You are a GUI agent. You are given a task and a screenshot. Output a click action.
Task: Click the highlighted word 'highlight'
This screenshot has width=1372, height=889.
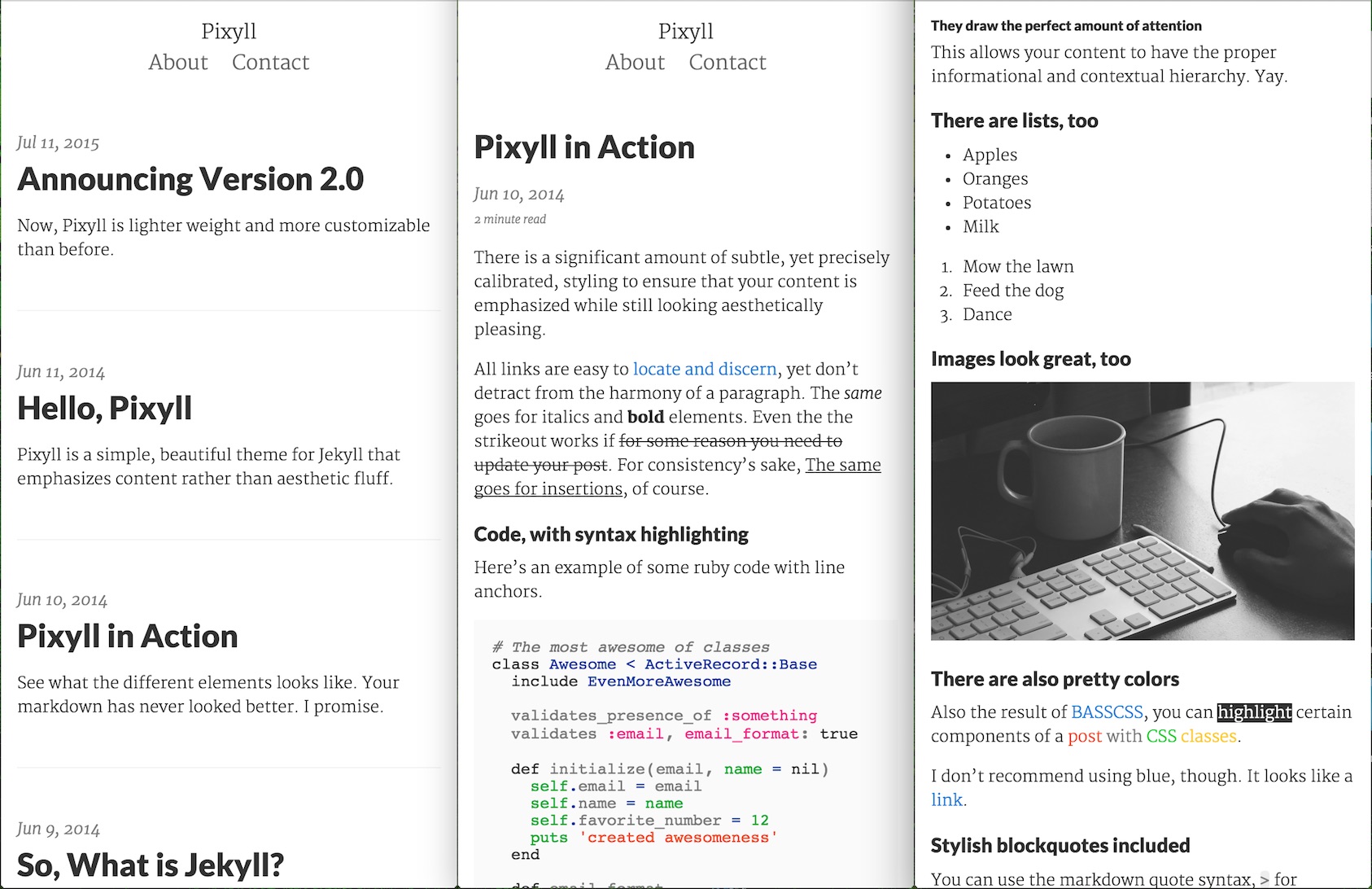[1254, 712]
